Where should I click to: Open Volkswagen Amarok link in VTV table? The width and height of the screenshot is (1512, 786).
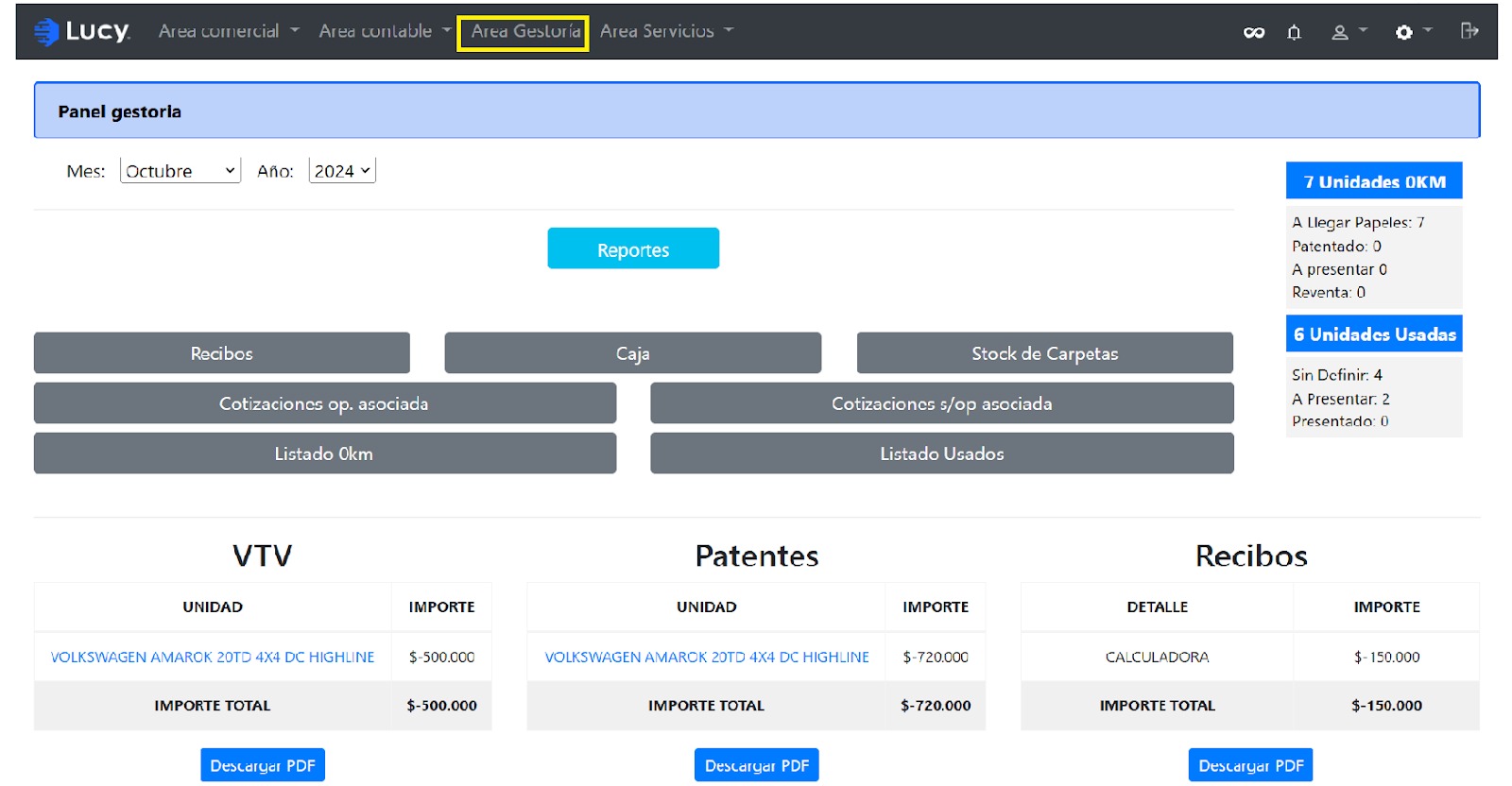(213, 657)
